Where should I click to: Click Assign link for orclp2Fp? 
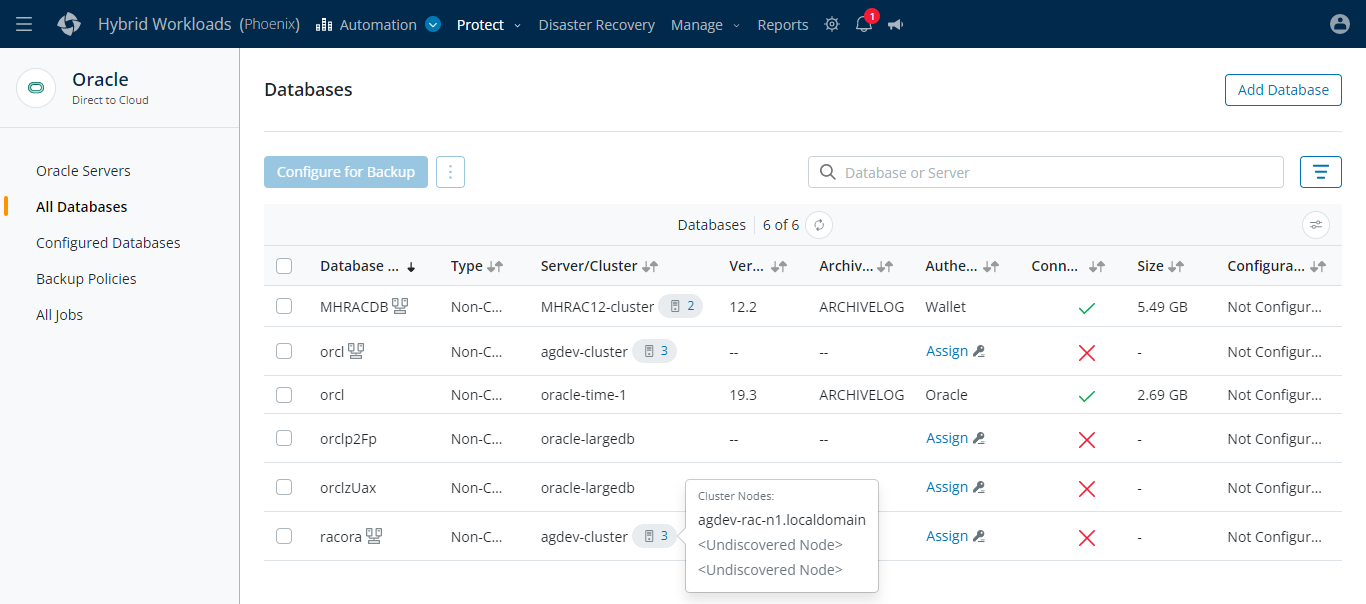coord(946,438)
